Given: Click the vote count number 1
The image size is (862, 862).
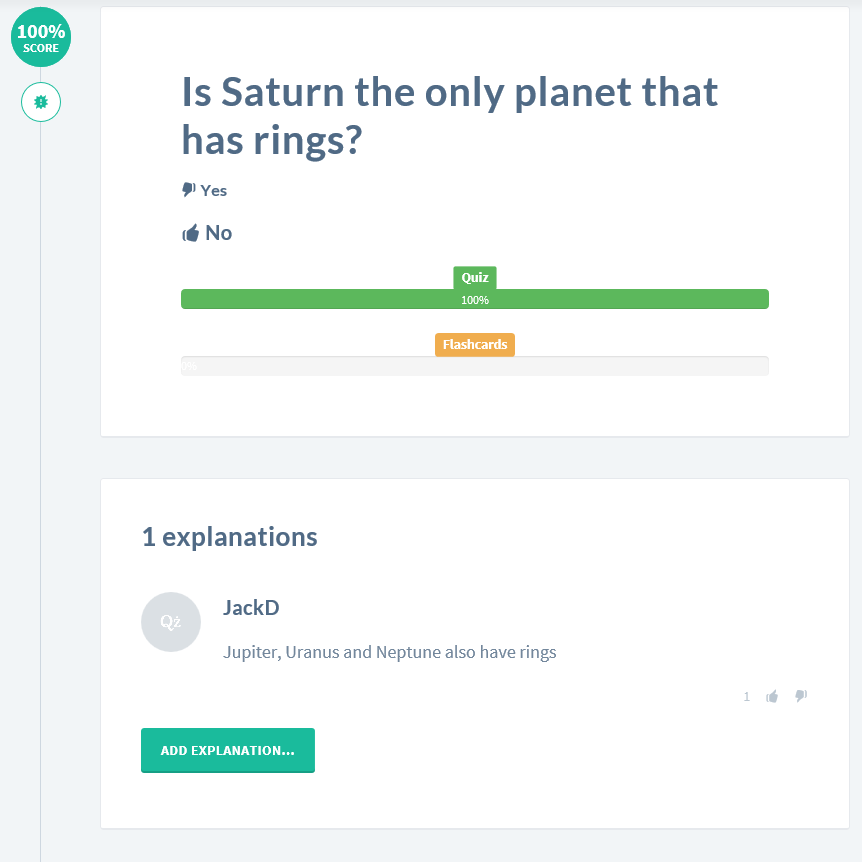Looking at the screenshot, I should click(746, 697).
